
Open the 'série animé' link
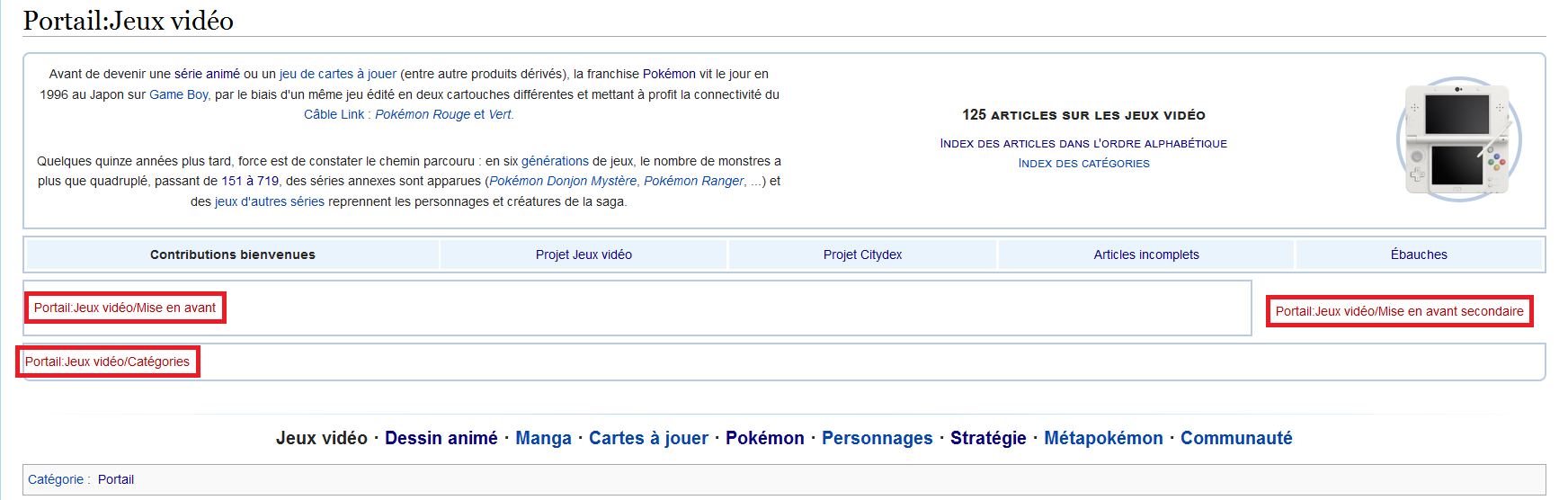coord(207,74)
